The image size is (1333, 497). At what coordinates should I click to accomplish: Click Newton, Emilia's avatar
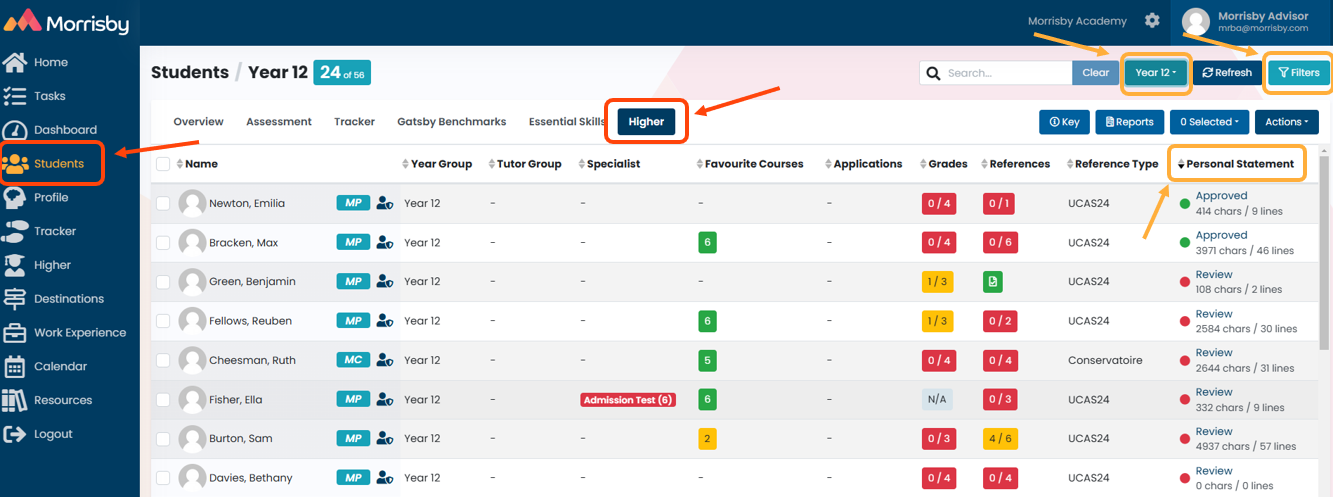[192, 204]
